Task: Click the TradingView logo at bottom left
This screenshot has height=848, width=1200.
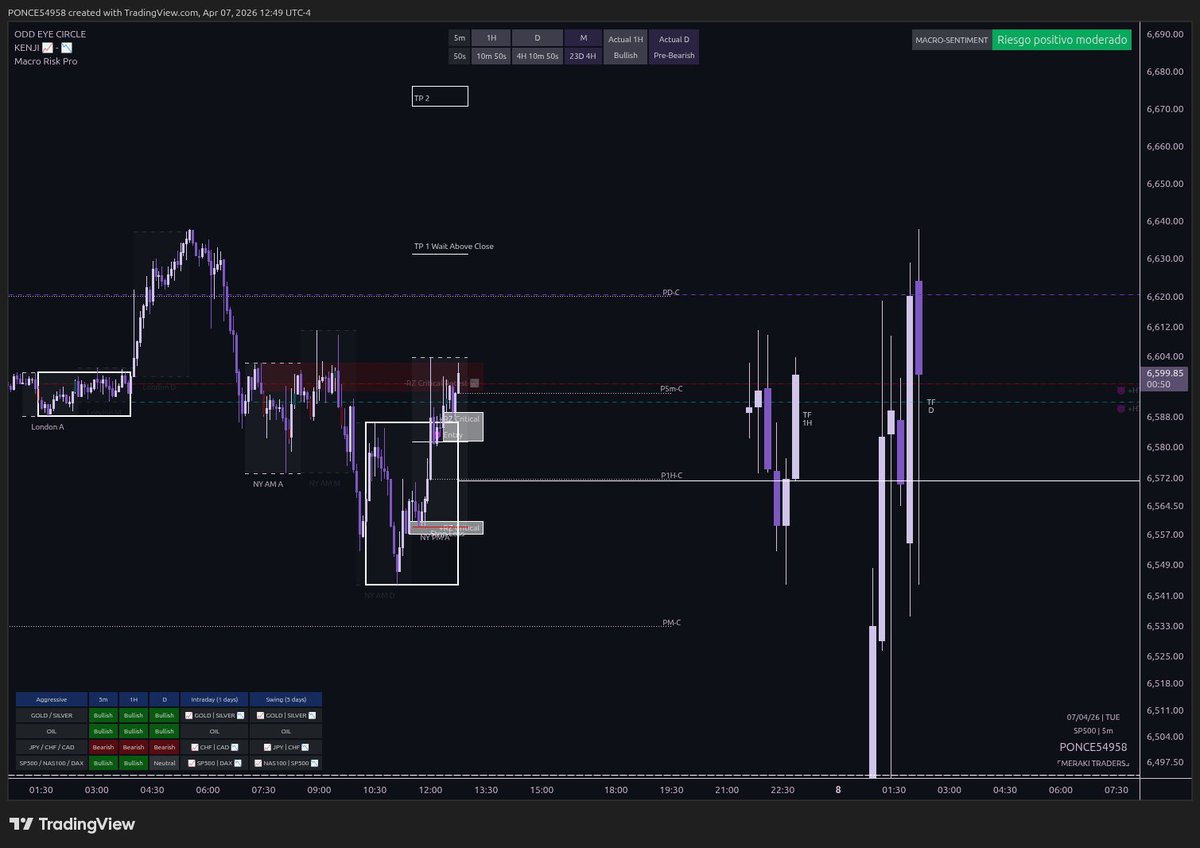Action: (72, 825)
